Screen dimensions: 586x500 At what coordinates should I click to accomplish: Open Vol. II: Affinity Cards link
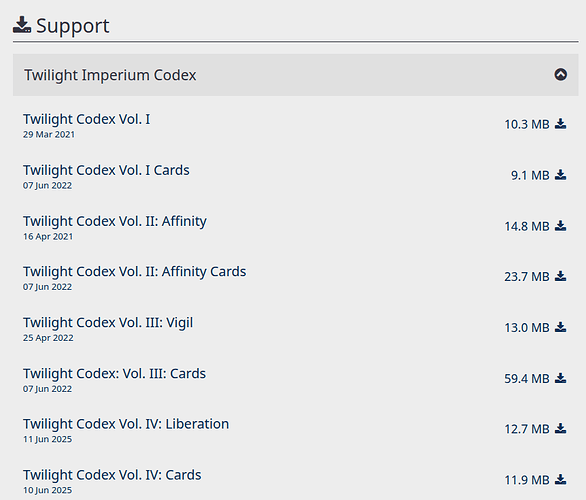[135, 272]
